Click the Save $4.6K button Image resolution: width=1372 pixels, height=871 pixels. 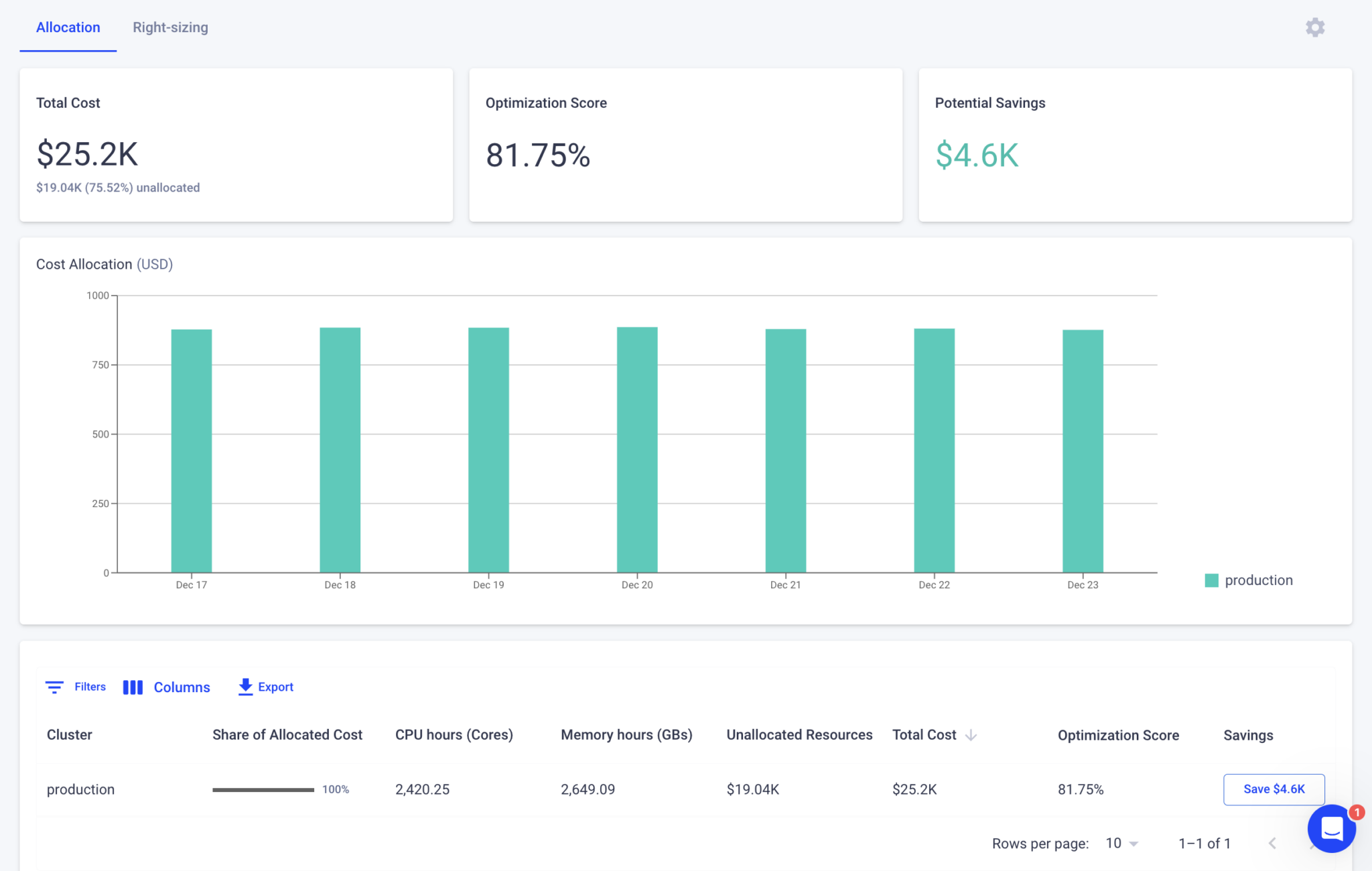tap(1274, 789)
